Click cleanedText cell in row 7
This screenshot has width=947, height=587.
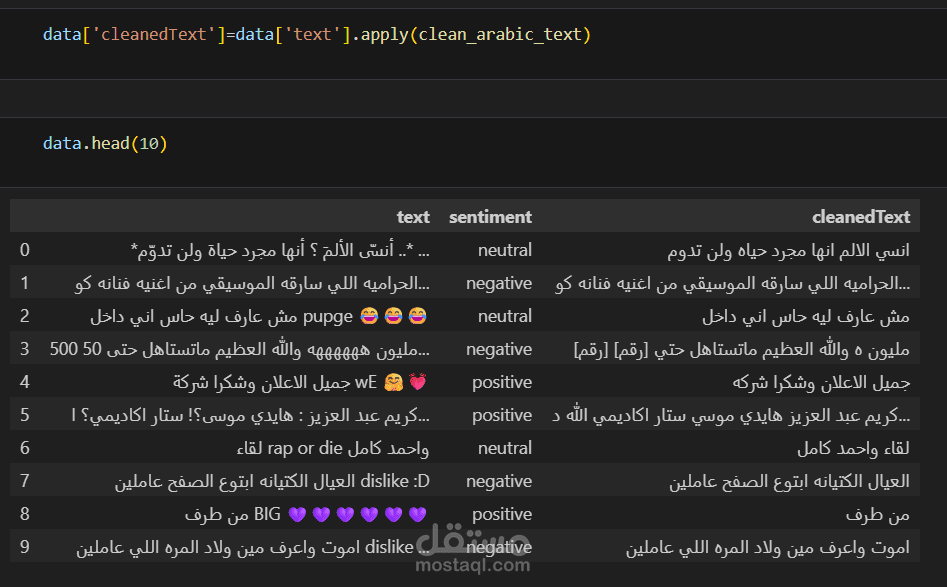tap(789, 481)
